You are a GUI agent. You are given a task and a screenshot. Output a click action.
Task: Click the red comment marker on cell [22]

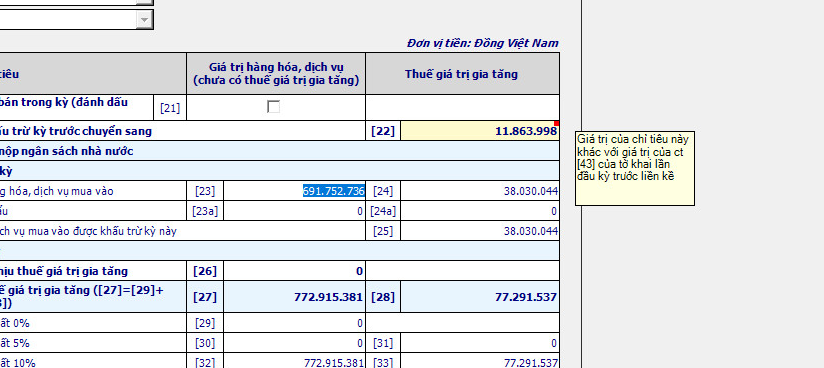[x=556, y=124]
